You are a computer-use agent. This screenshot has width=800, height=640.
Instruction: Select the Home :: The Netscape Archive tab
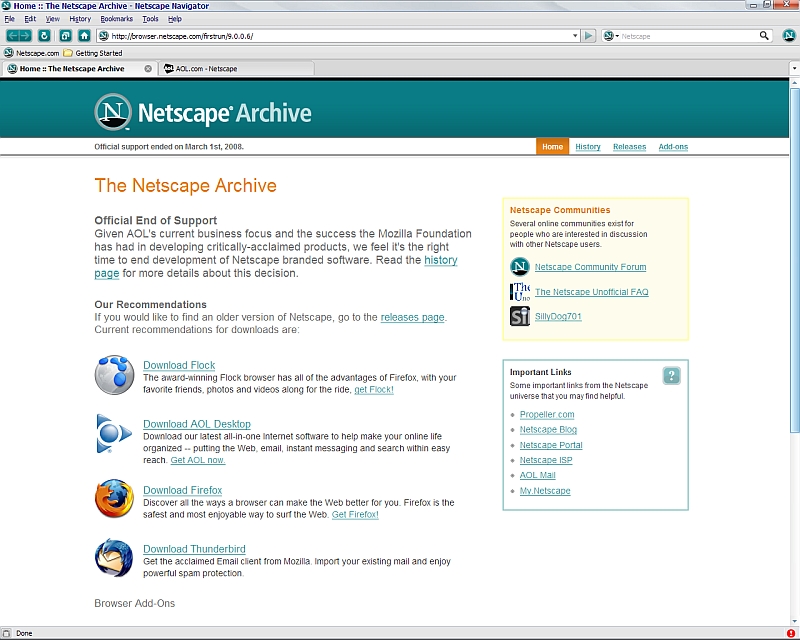(79, 68)
